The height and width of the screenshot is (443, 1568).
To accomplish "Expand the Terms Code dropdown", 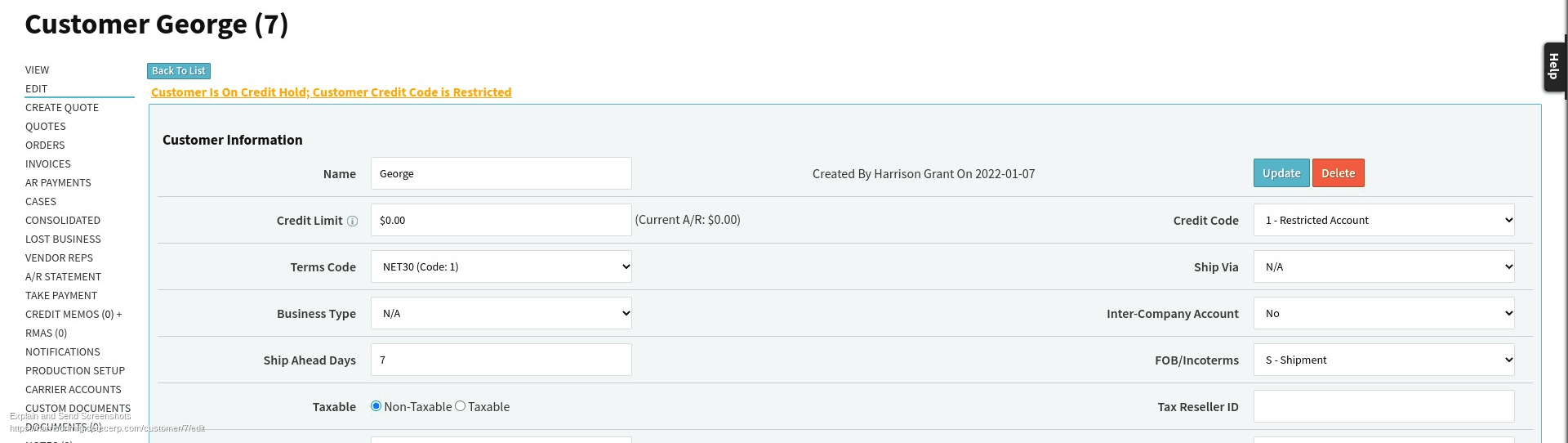I will click(501, 266).
